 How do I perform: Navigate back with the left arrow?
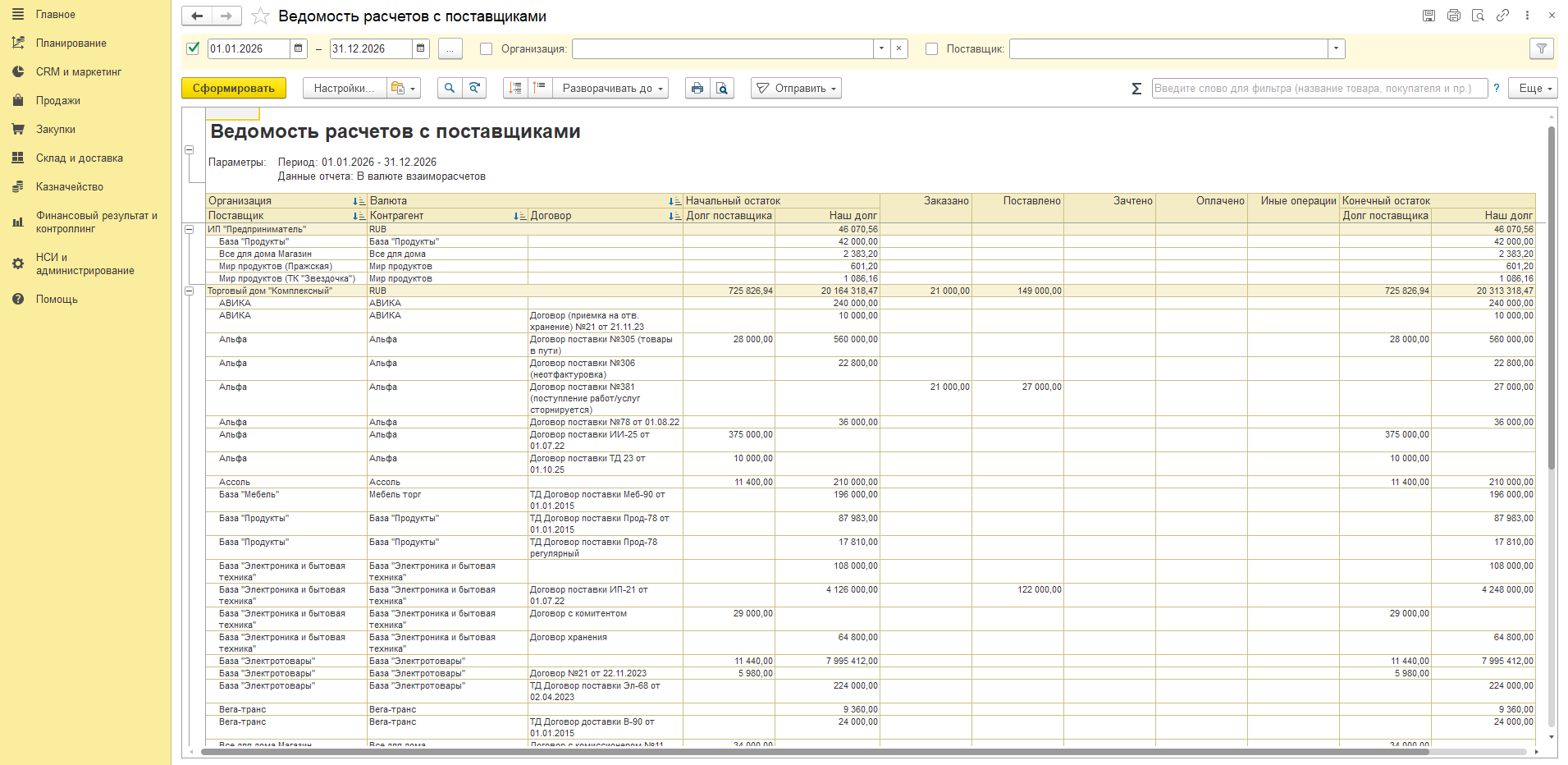click(197, 16)
